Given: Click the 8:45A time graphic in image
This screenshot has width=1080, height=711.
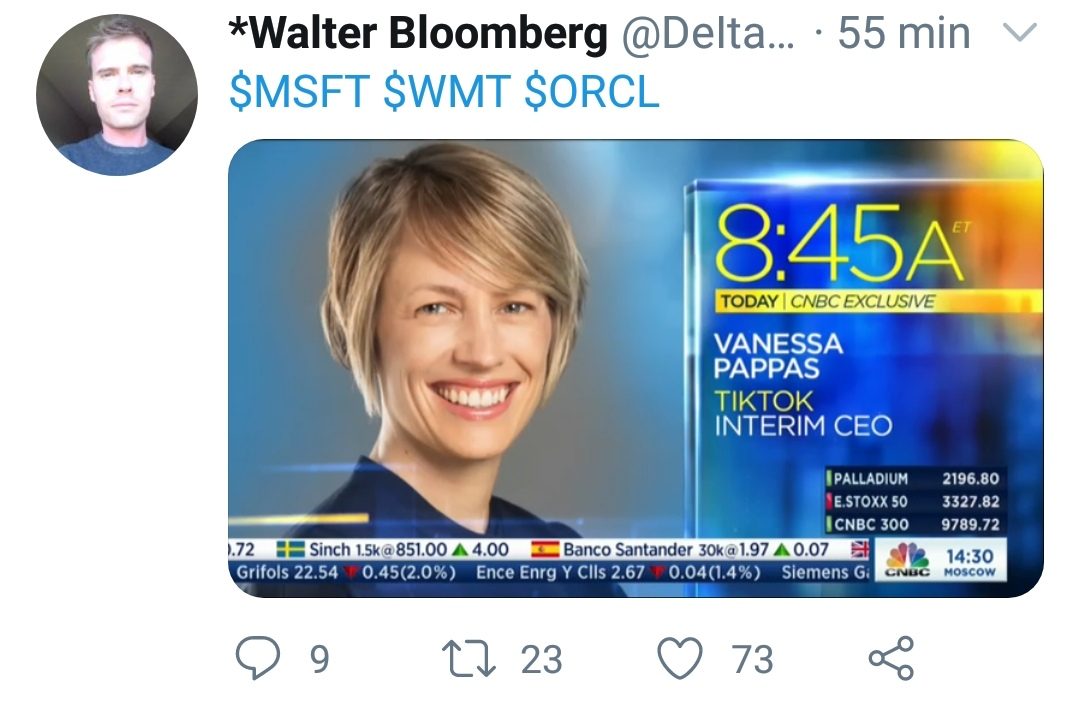Looking at the screenshot, I should click(838, 245).
